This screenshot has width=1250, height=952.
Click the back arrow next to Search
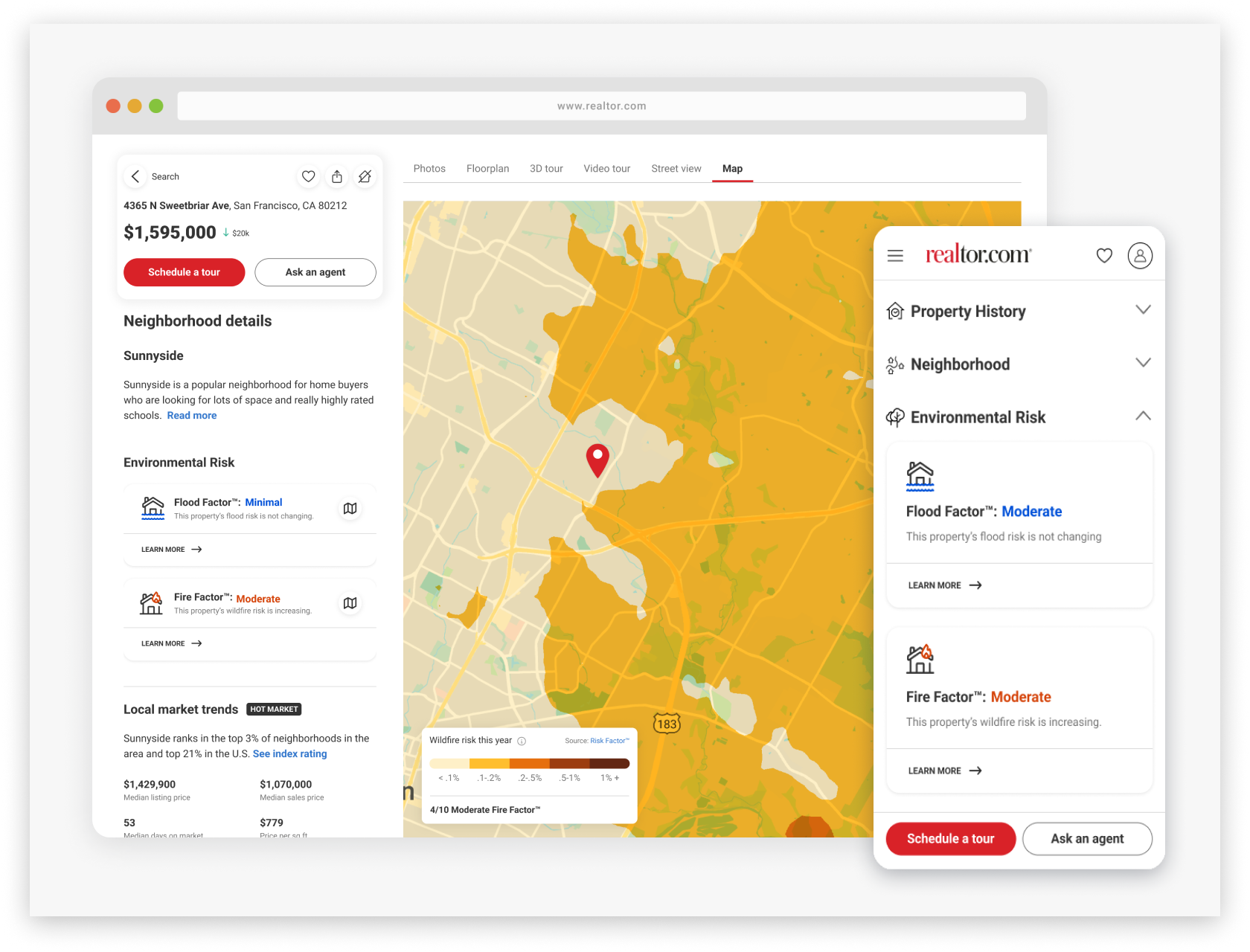(135, 176)
